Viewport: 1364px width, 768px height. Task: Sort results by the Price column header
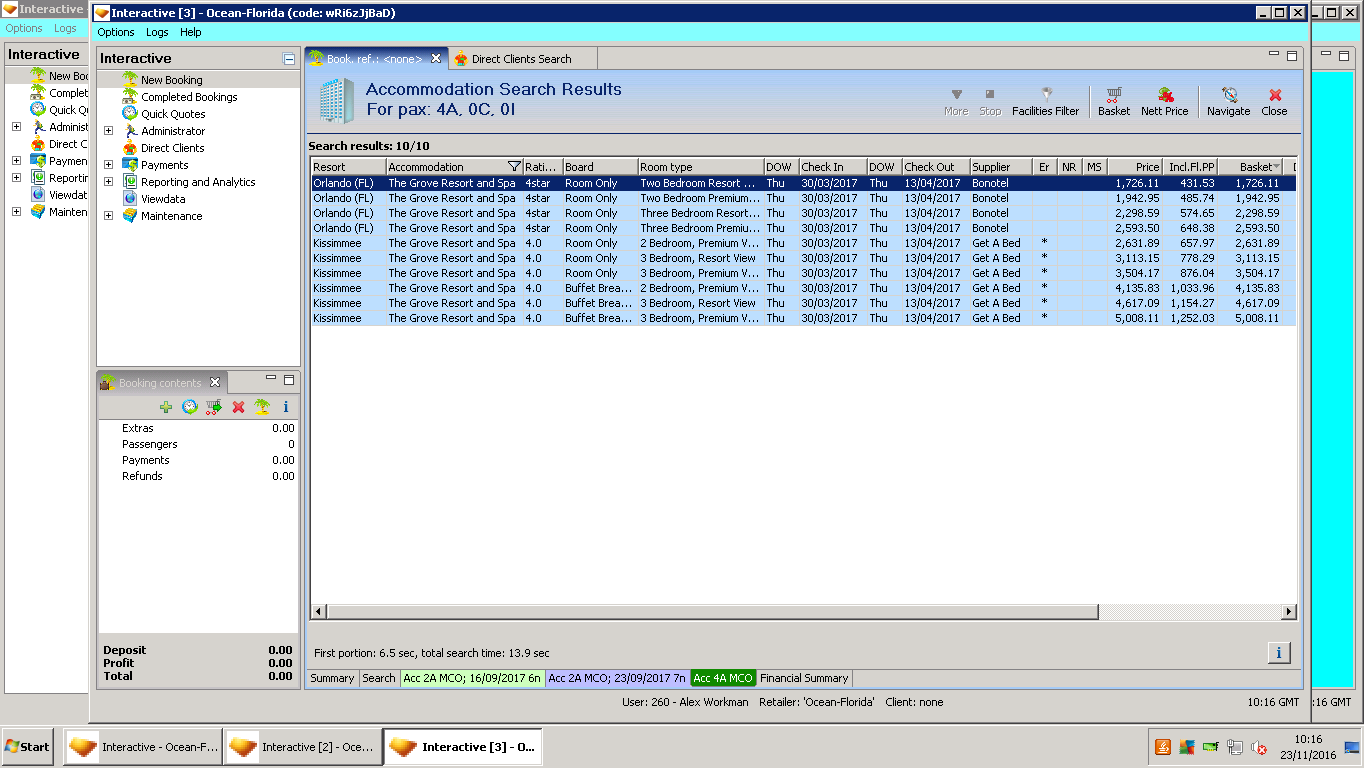click(1135, 167)
